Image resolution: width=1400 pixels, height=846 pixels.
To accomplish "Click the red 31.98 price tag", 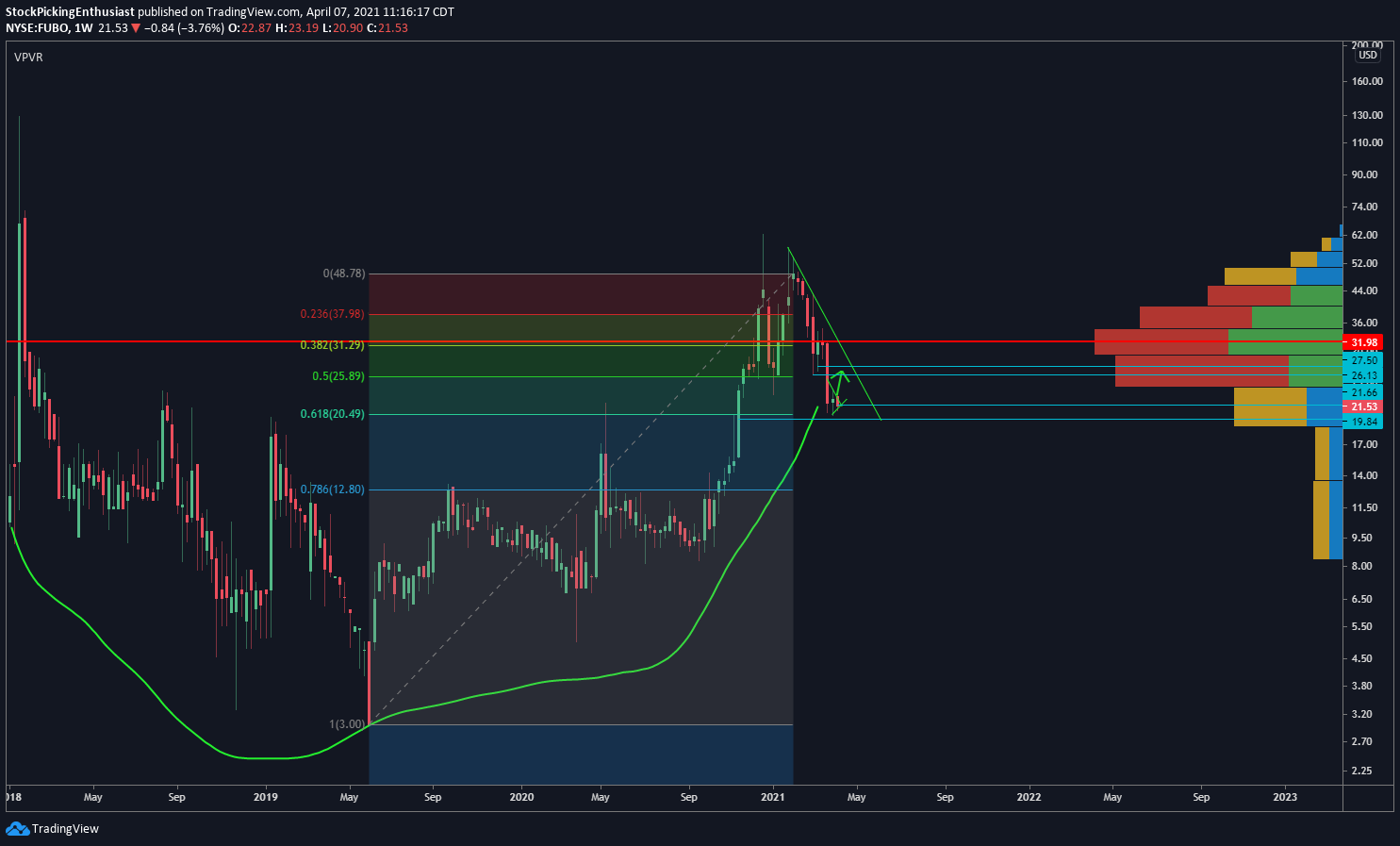I will 1363,342.
